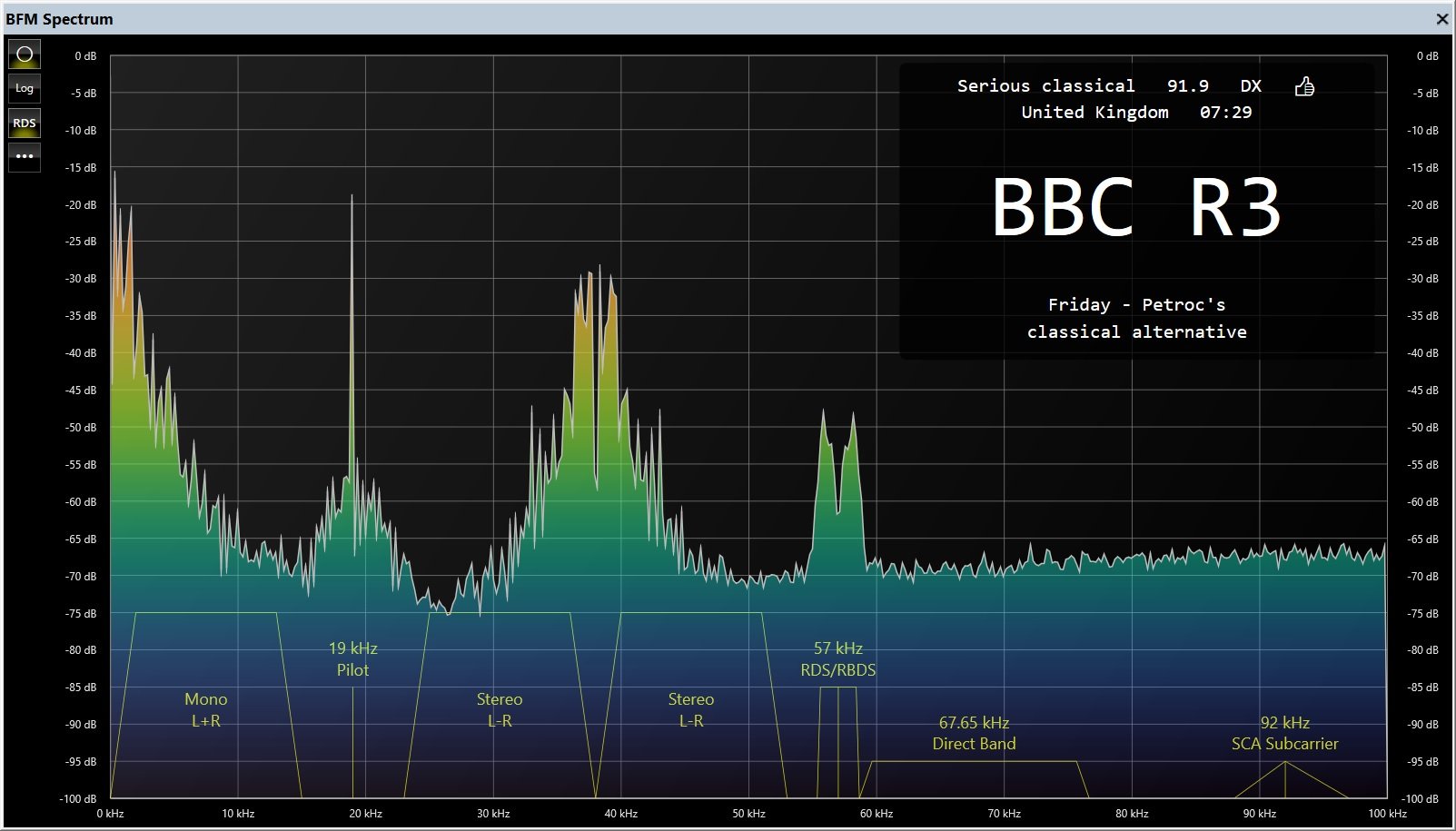The height and width of the screenshot is (831, 1456).
Task: Close the BFM Spectrum window
Action: coord(1441,19)
